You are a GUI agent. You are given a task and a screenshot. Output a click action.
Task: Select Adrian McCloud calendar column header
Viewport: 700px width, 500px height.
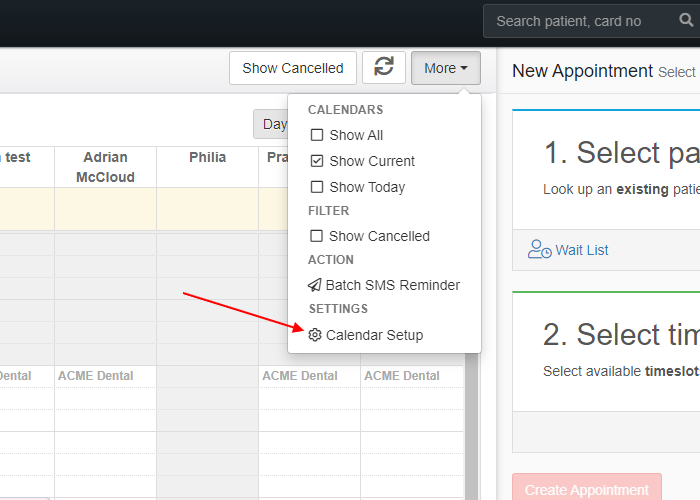tap(106, 167)
